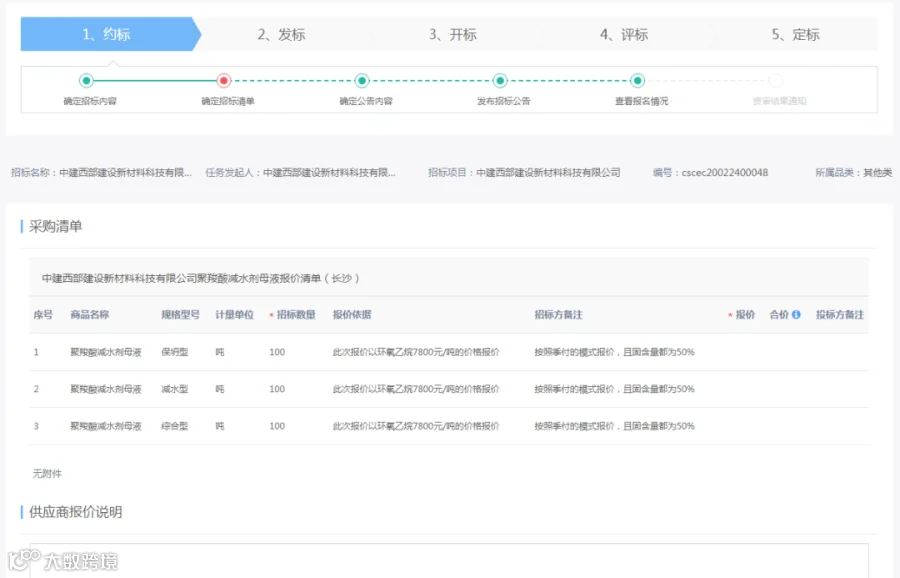Click the 招标项目 company name text
The image size is (900, 578).
click(548, 173)
